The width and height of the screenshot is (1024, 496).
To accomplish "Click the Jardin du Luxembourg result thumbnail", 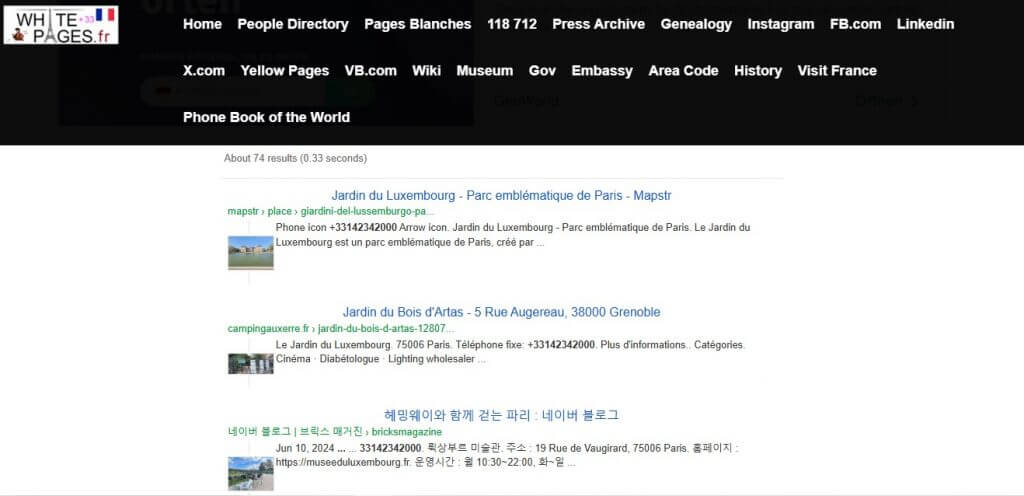I will [x=250, y=252].
